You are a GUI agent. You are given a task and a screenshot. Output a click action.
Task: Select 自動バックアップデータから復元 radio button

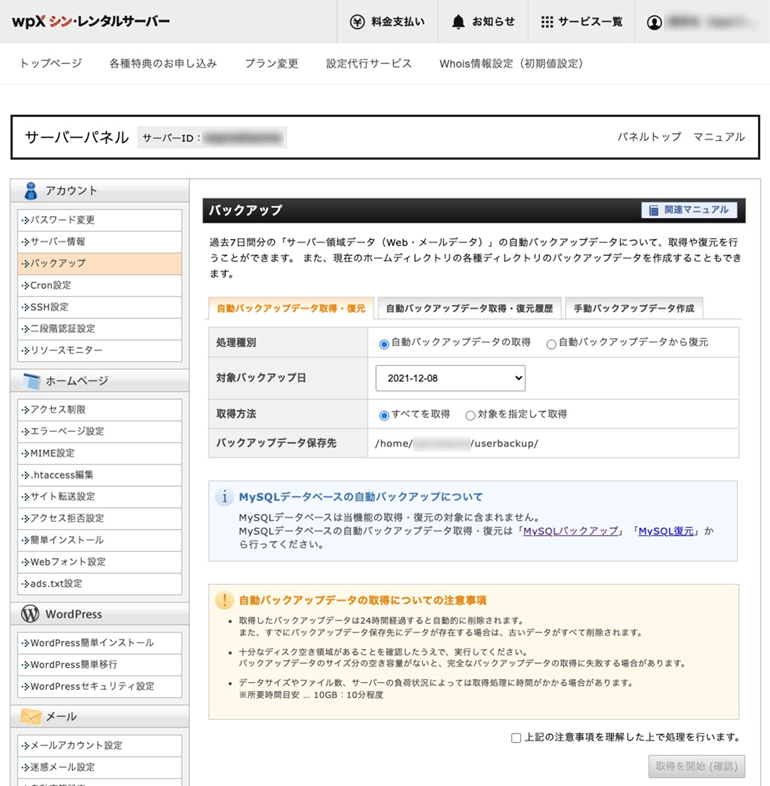point(551,344)
